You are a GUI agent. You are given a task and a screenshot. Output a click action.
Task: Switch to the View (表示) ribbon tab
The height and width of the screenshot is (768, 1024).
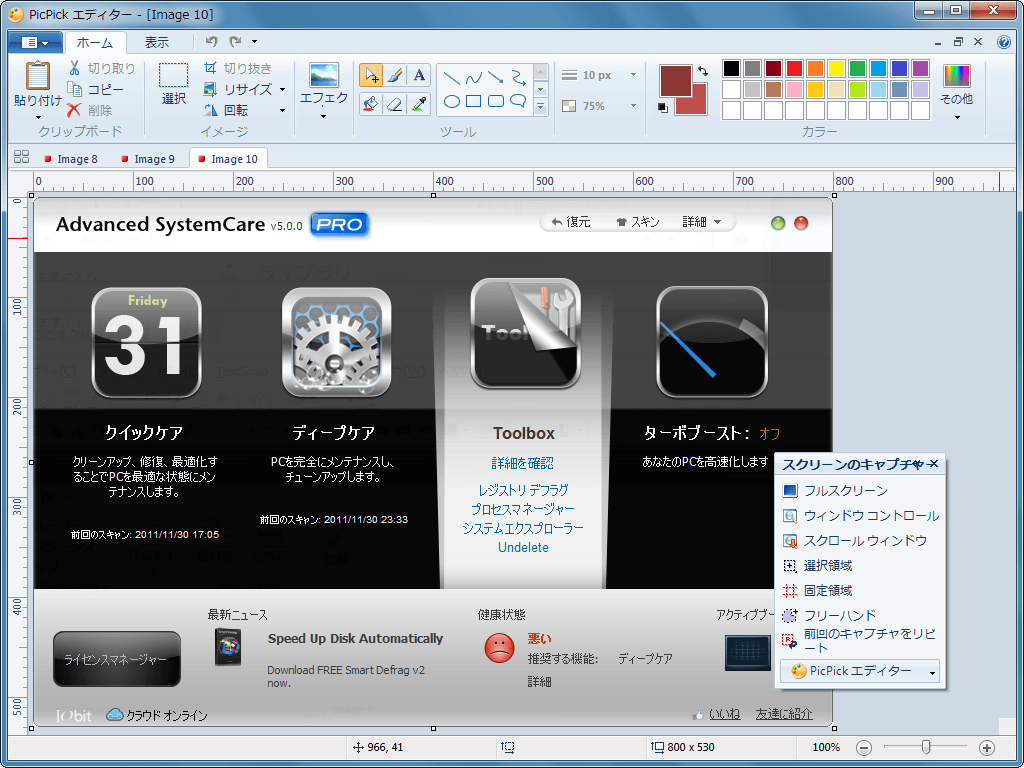tap(157, 42)
